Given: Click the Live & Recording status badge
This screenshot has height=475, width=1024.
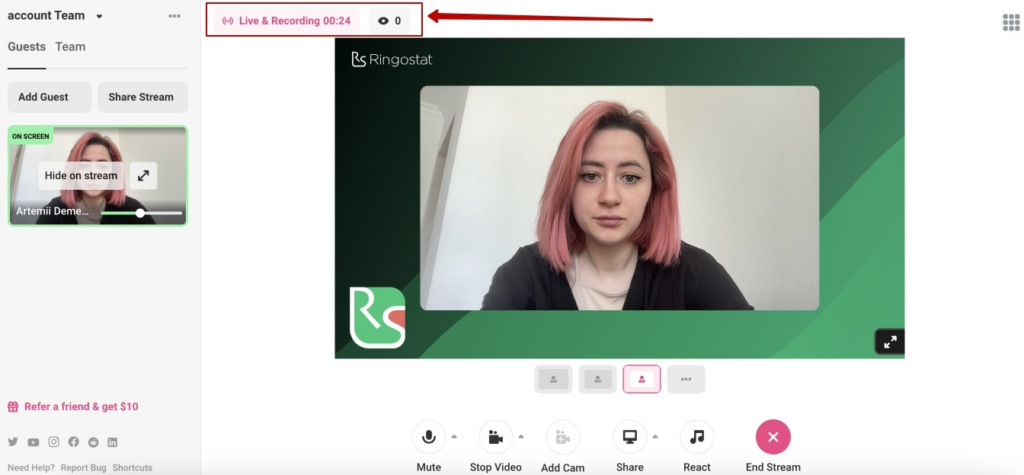Looking at the screenshot, I should pos(287,21).
